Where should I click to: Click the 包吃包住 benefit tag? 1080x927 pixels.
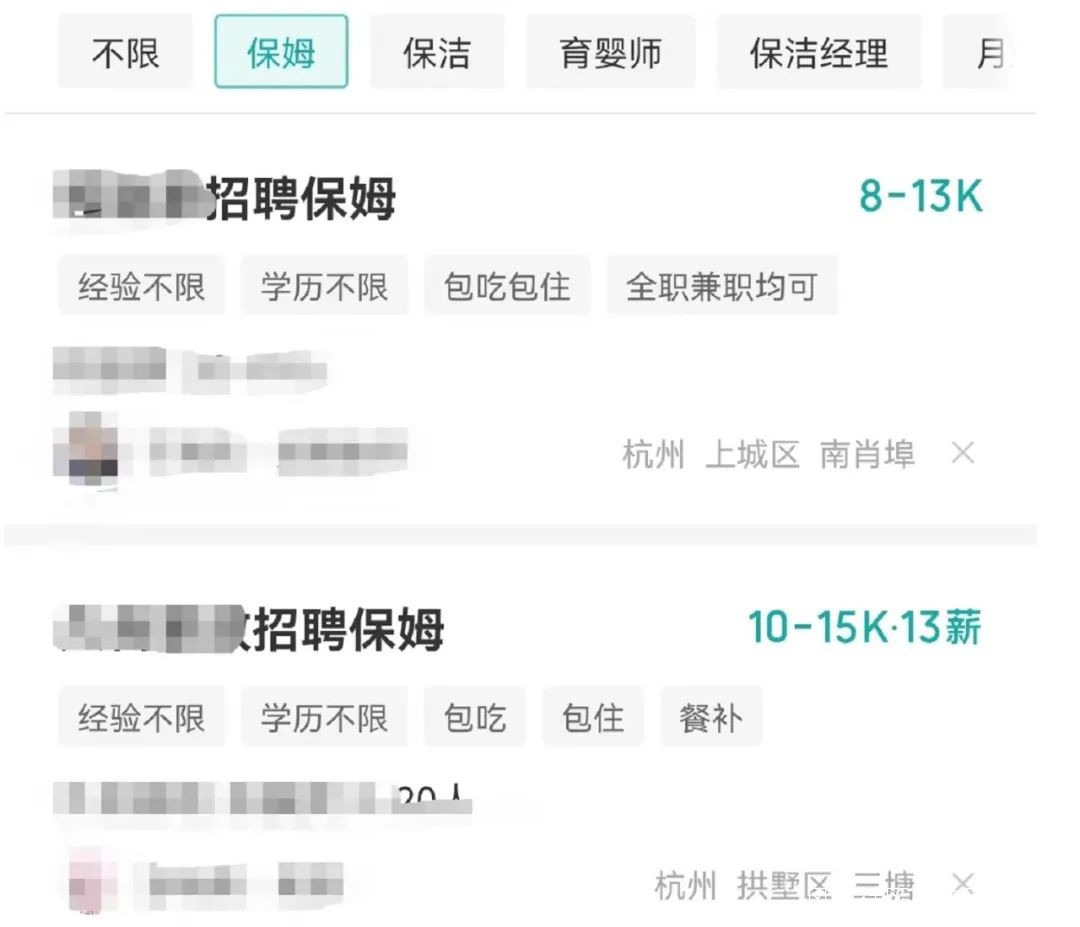point(507,286)
